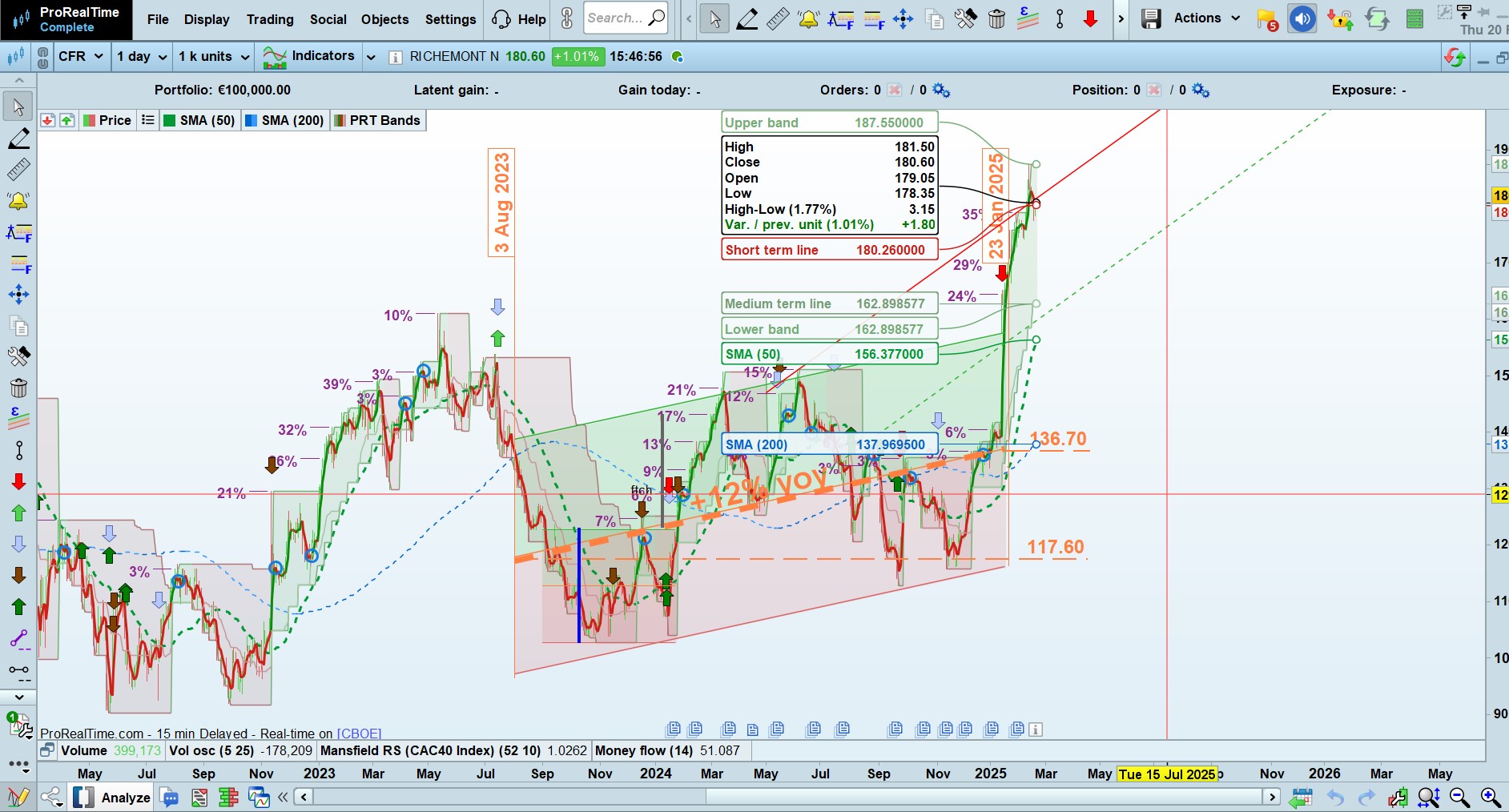Click the SMA (50) green color swatch
1509x812 pixels.
(x=170, y=120)
